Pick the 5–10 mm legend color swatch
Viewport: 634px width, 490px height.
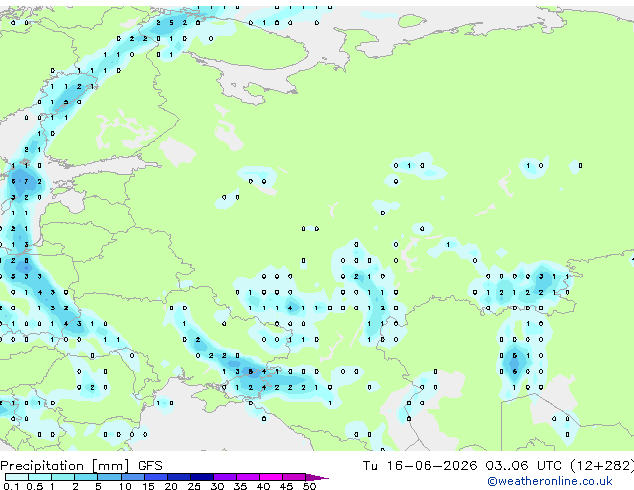[x=109, y=477]
